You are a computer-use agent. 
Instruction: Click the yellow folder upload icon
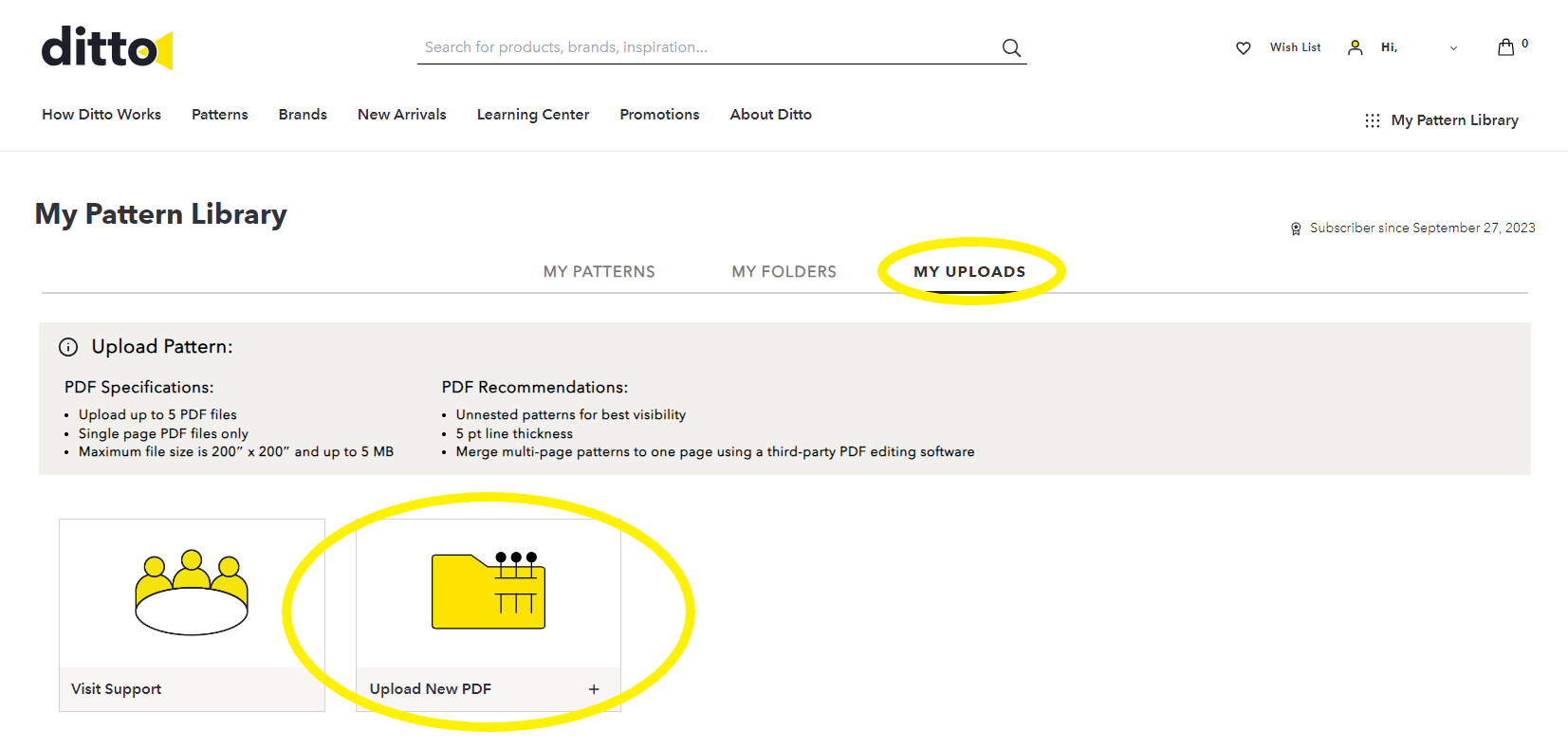[489, 591]
